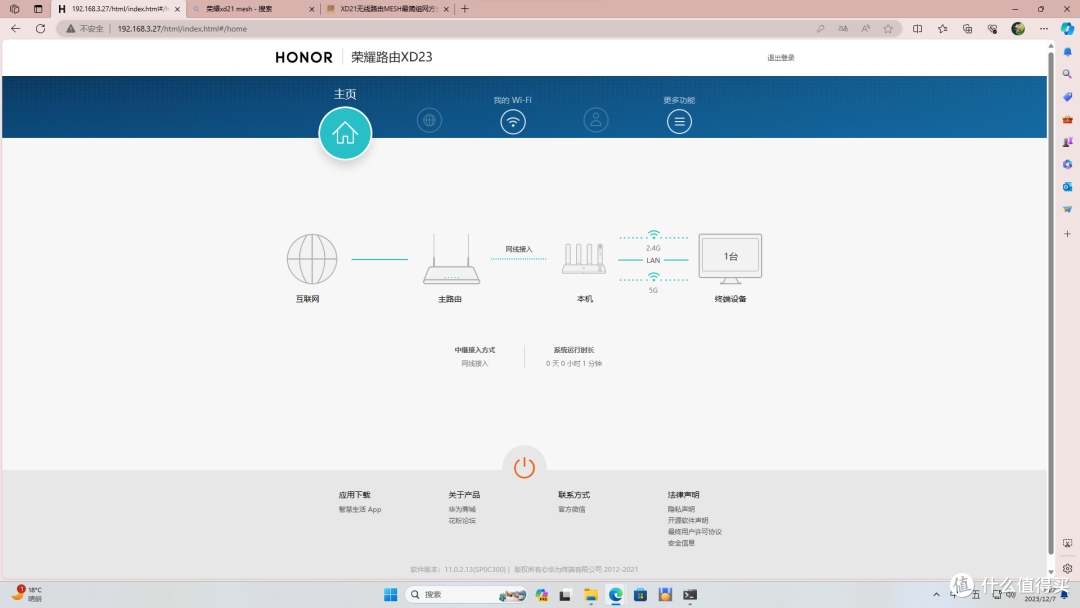Screen dimensions: 1080x608
Task: Open the workspaces icon in title bar
Action: 14,9
